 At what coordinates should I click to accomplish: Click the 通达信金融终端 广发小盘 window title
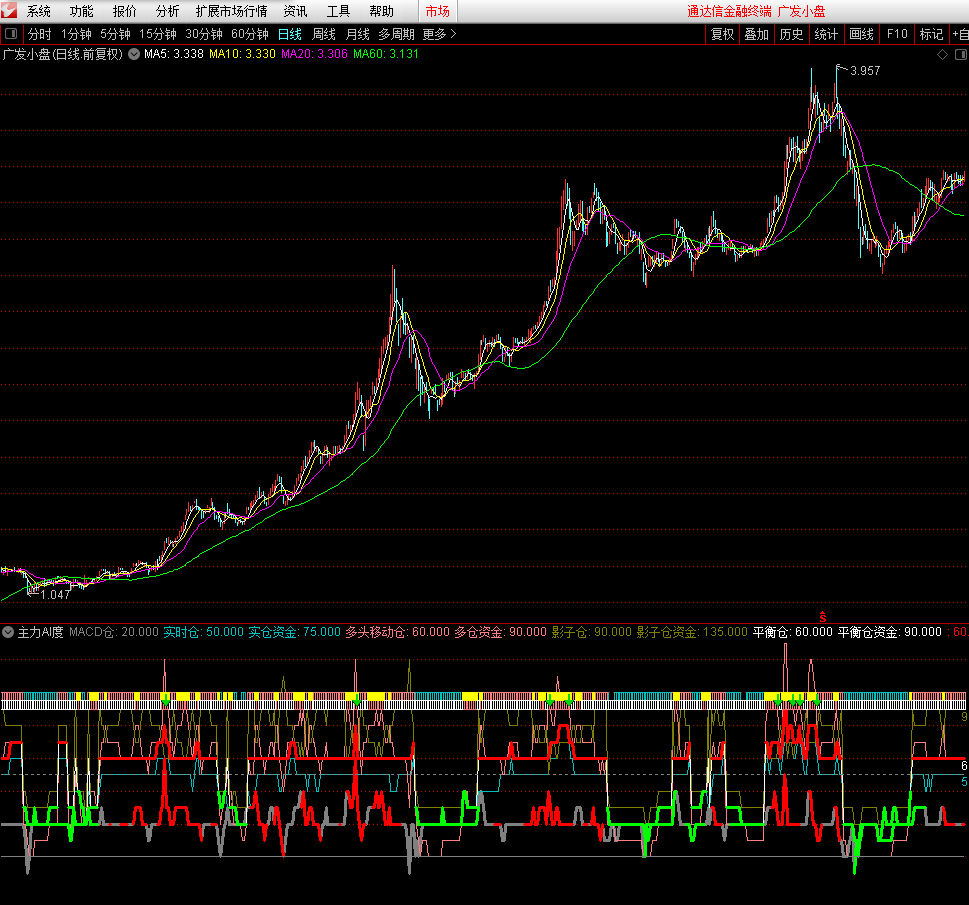tap(756, 11)
